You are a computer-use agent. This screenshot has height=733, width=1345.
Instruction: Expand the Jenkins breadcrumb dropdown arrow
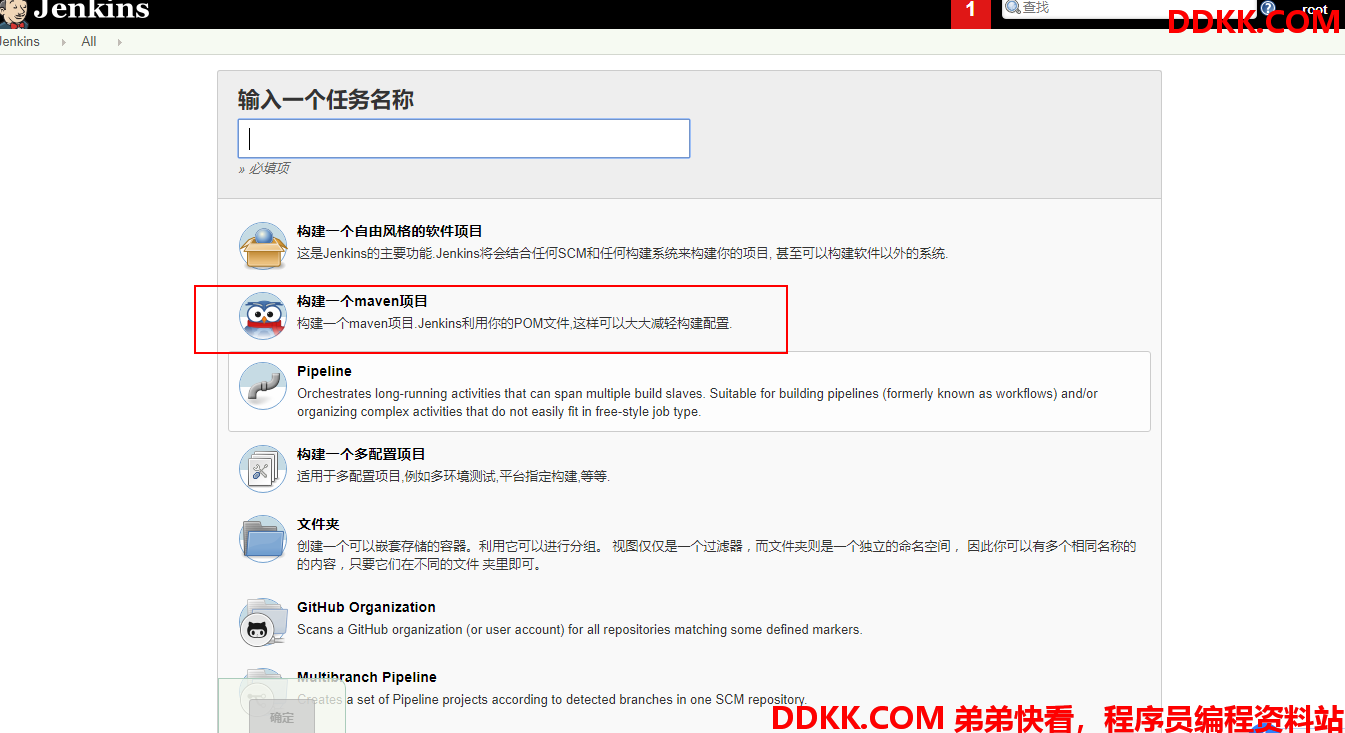coord(65,42)
